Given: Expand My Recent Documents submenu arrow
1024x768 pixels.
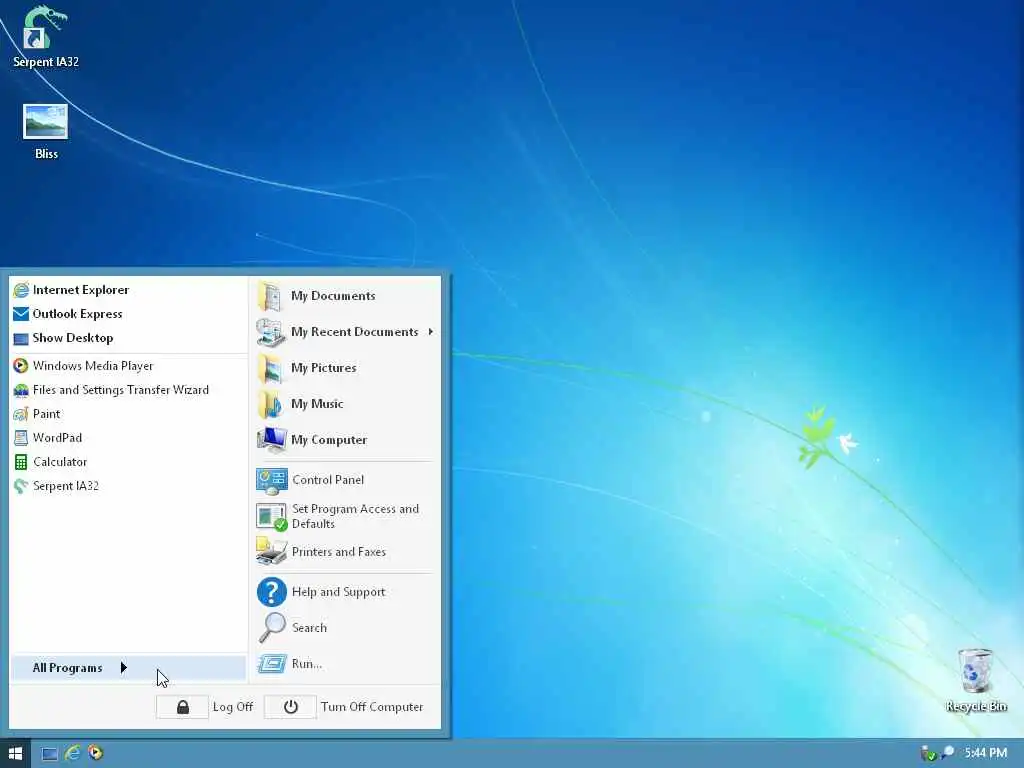Looking at the screenshot, I should [430, 332].
